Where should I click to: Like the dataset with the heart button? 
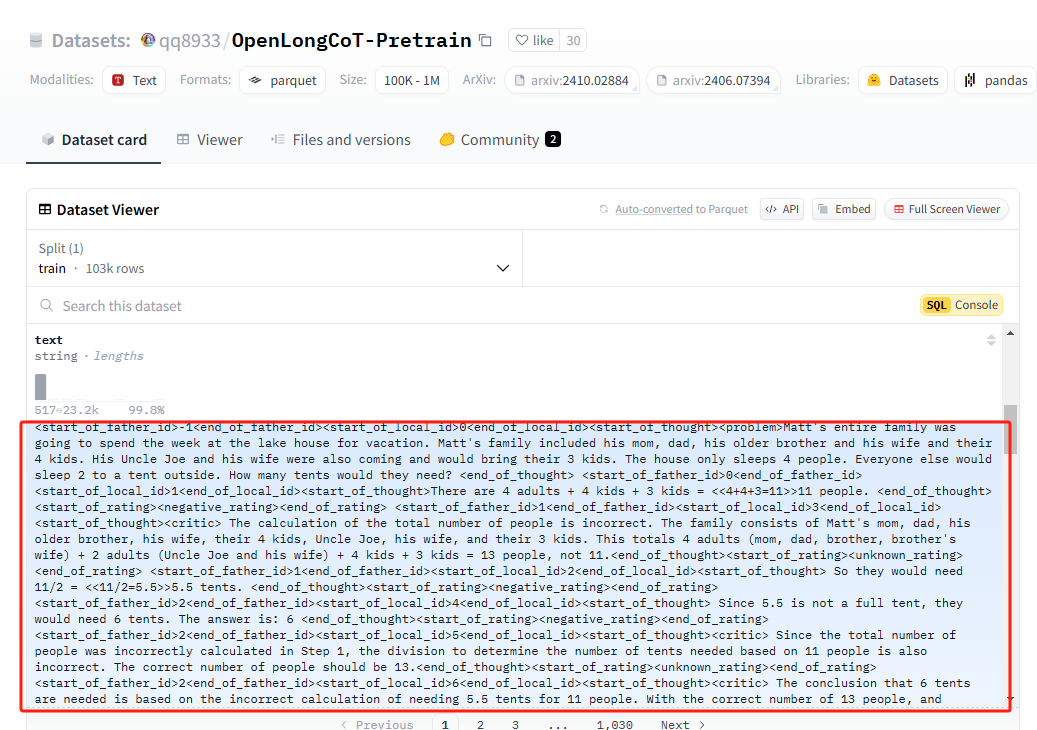click(x=534, y=40)
